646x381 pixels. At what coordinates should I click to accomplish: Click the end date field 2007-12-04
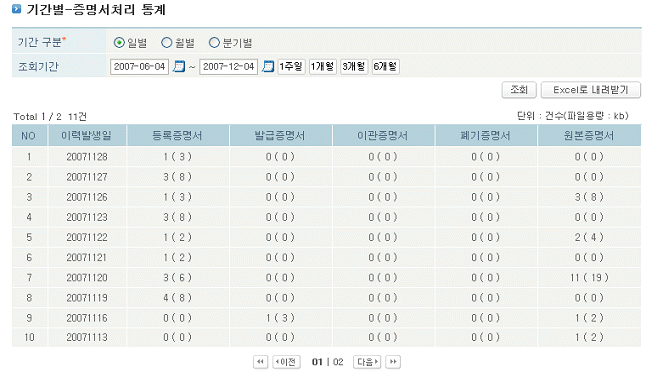point(229,67)
